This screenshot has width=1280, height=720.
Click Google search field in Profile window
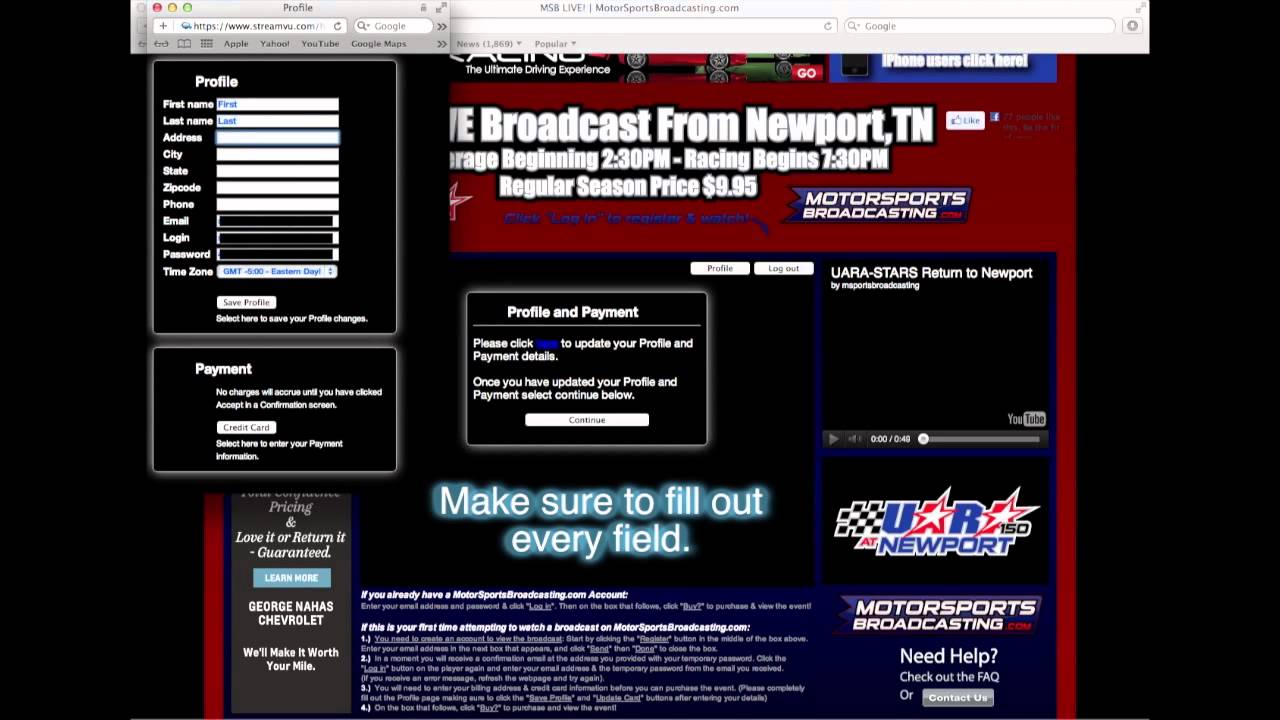pos(393,26)
